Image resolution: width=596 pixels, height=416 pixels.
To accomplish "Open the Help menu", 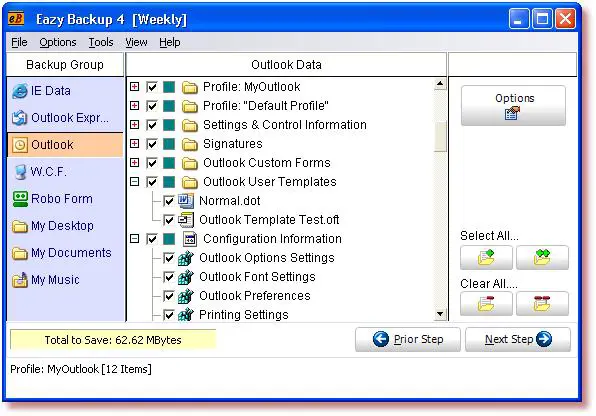I will pyautogui.click(x=170, y=42).
